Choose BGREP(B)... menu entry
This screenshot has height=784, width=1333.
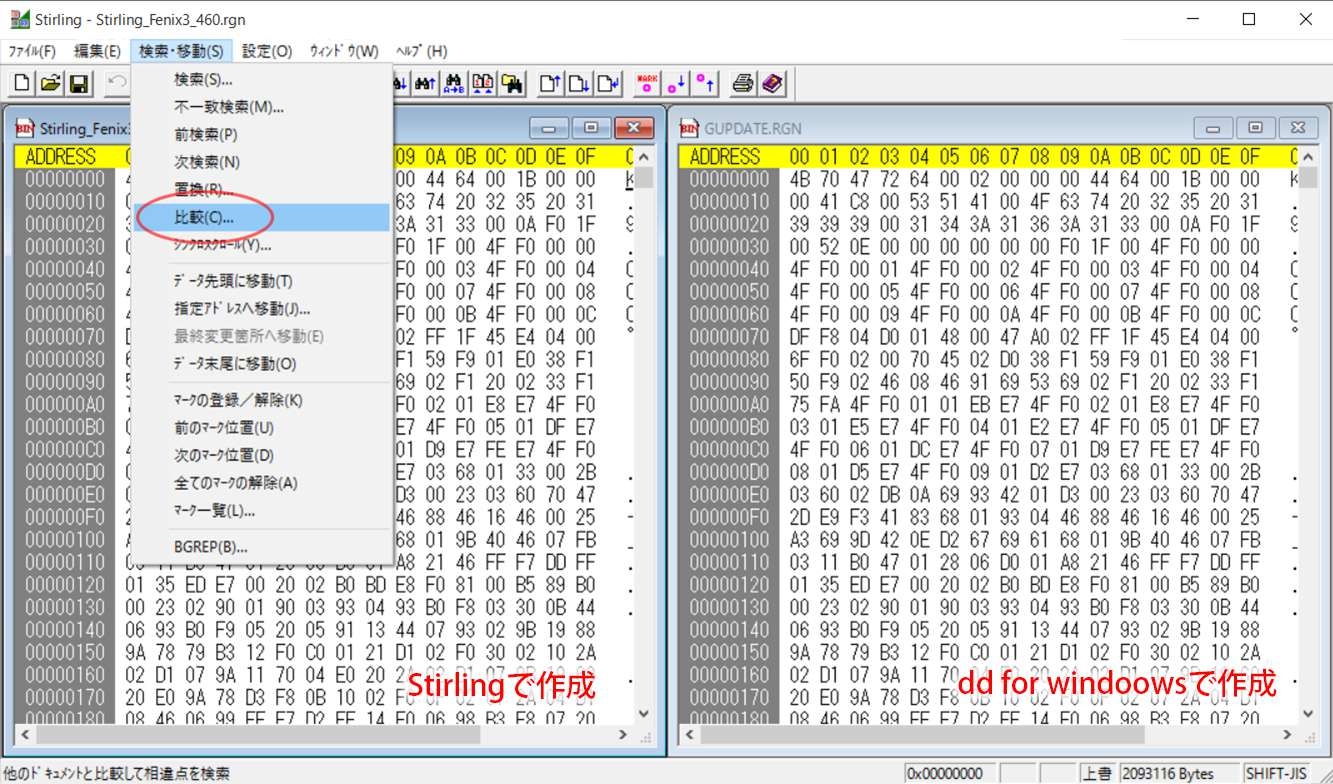click(262, 547)
